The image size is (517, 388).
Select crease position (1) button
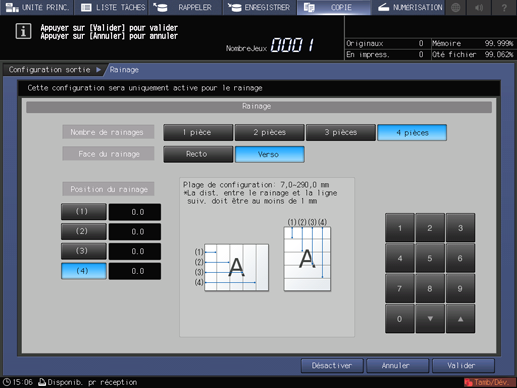(84, 212)
